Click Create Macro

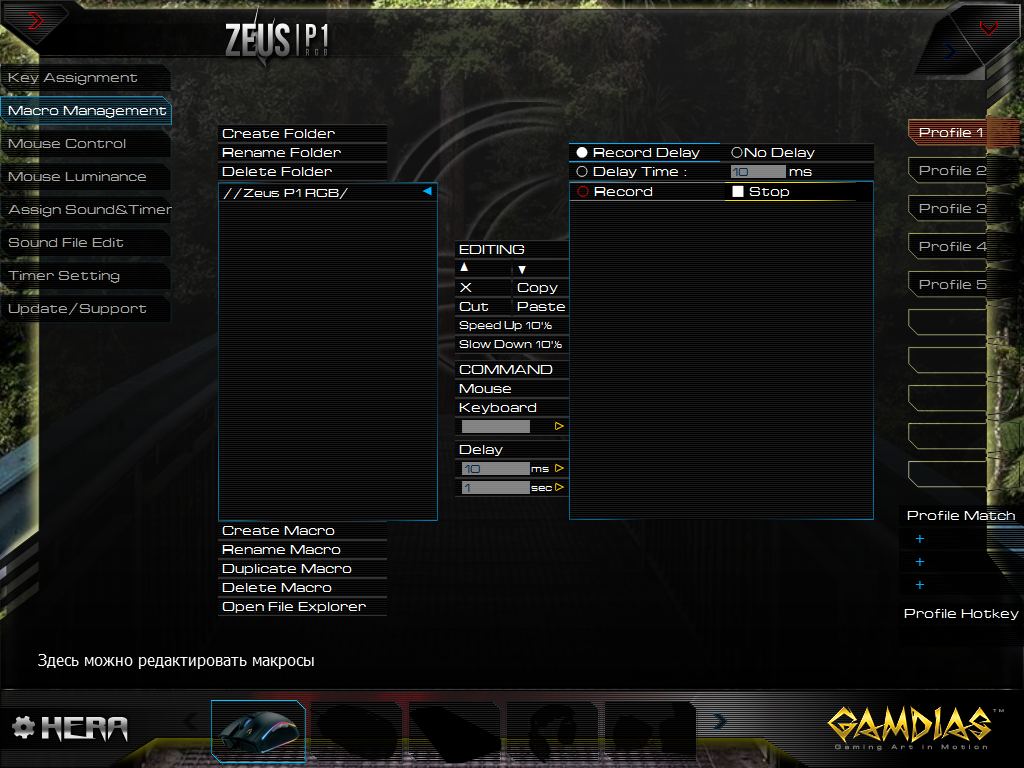pos(302,531)
